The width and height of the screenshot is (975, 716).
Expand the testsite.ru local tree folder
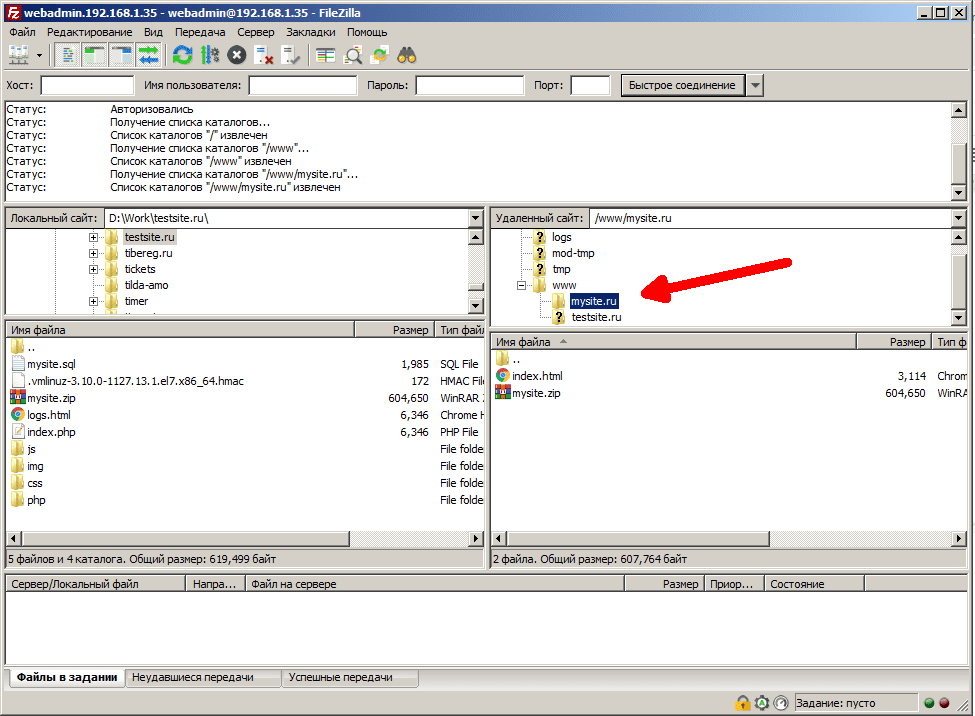tap(93, 237)
